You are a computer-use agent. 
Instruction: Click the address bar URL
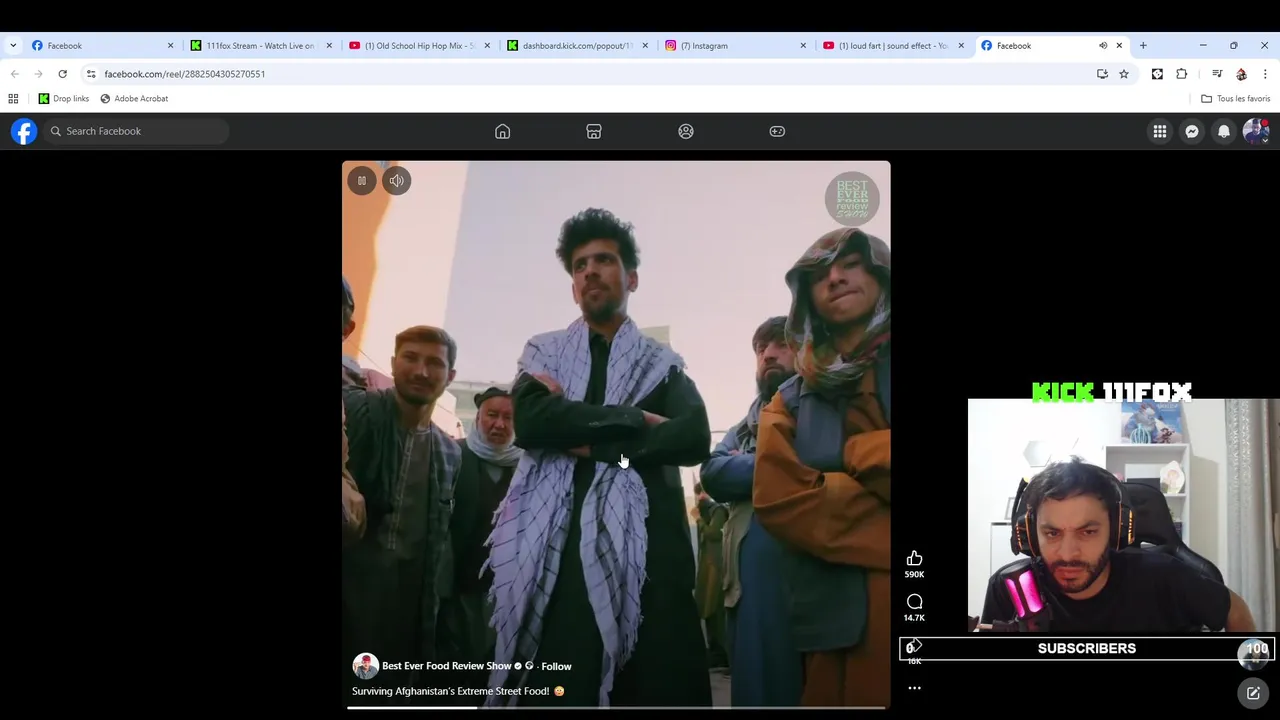point(185,74)
